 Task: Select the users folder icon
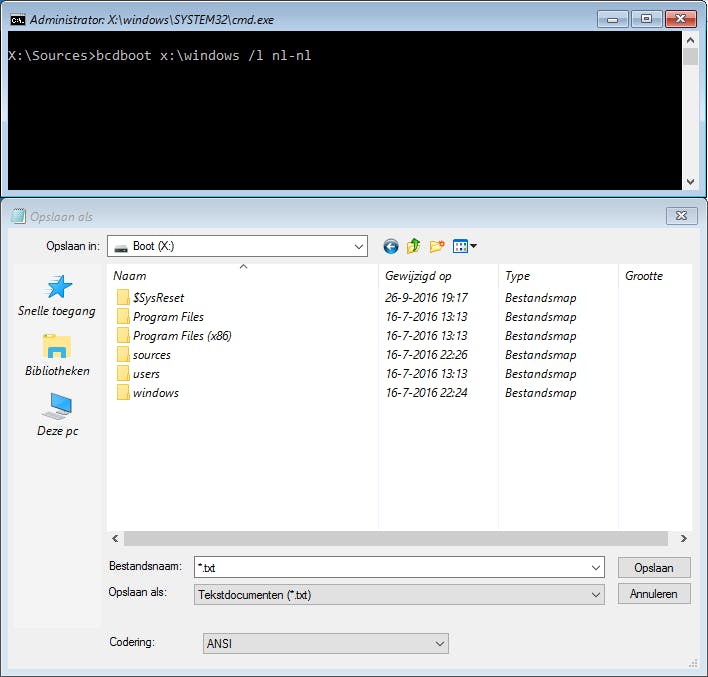point(123,374)
